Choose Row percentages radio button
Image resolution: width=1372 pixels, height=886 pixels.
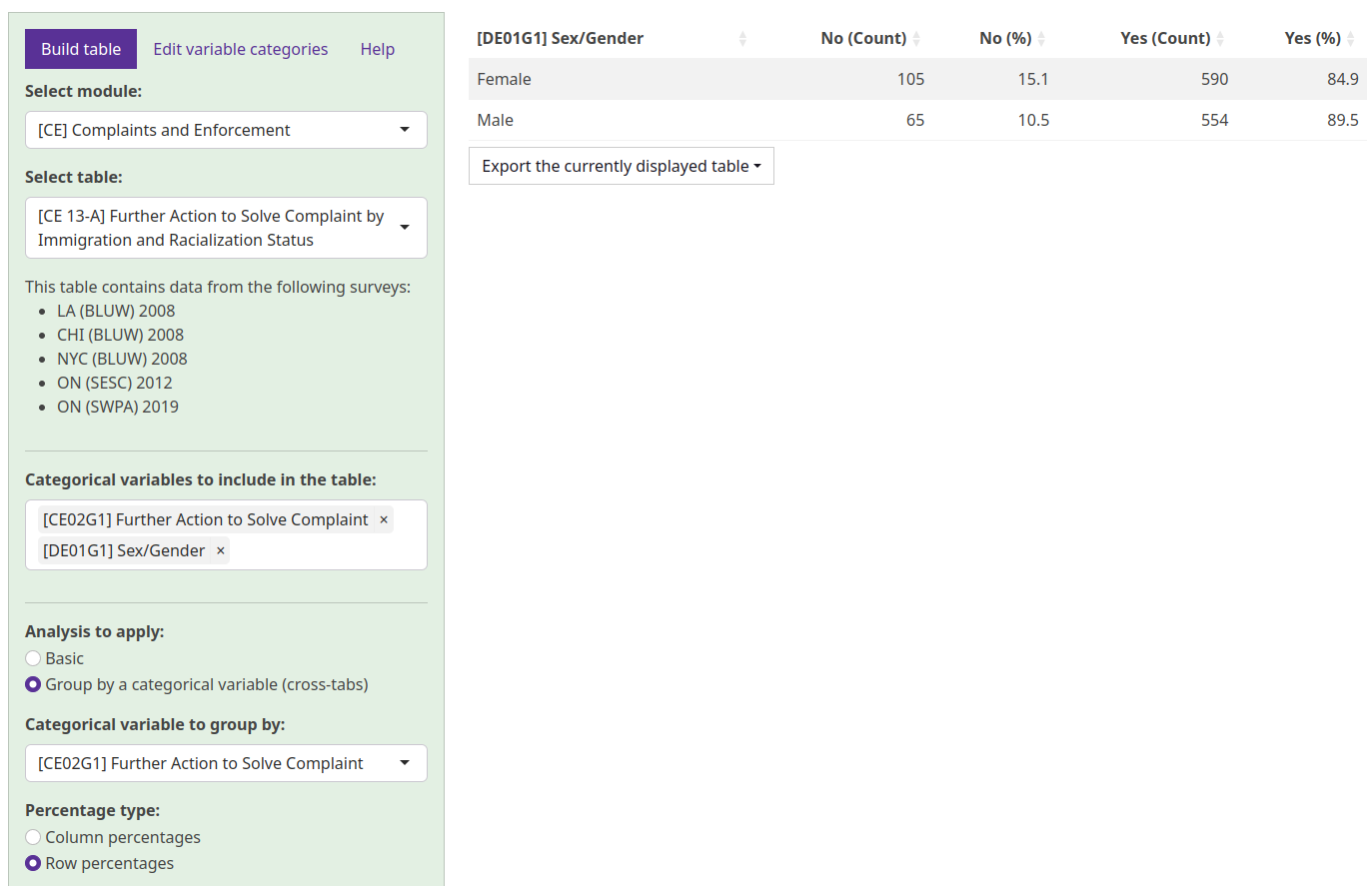(x=33, y=863)
